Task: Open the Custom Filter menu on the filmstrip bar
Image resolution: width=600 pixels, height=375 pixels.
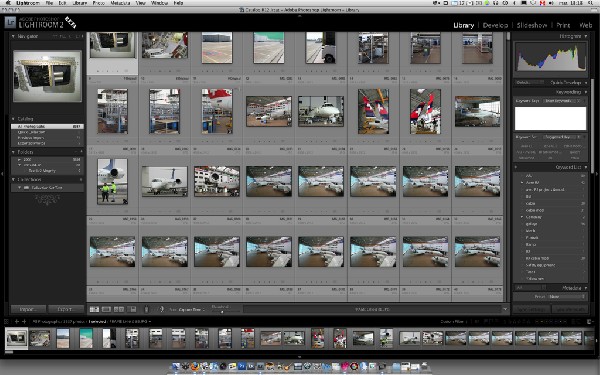Action: 454,321
